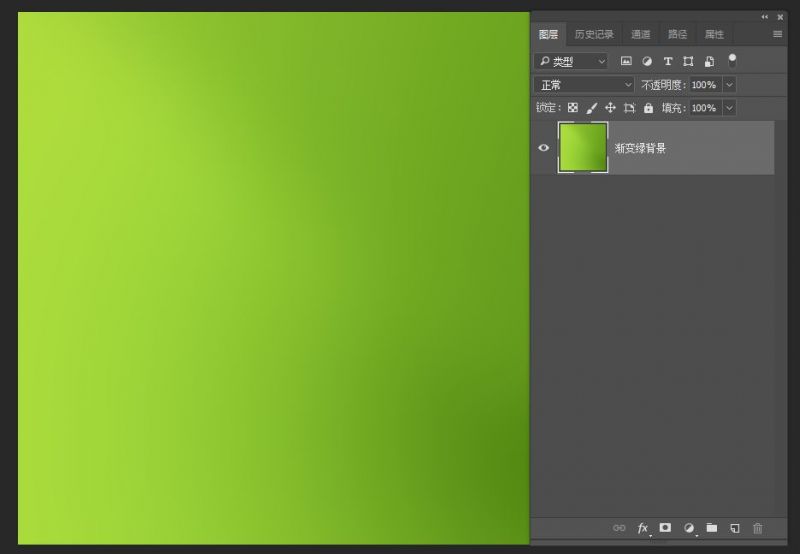Viewport: 800px width, 554px height.
Task: Create a new layer
Action: pyautogui.click(x=734, y=527)
